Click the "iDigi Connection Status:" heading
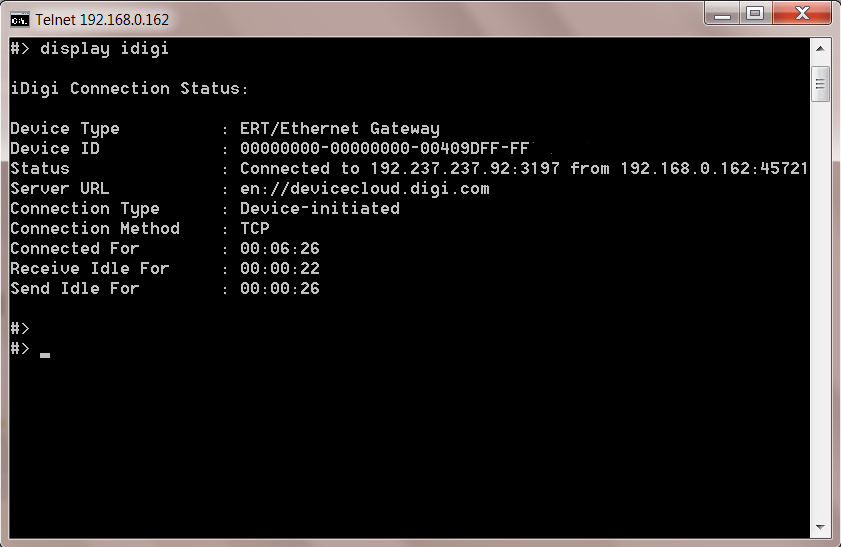Viewport: 841px width, 547px height. click(x=130, y=89)
